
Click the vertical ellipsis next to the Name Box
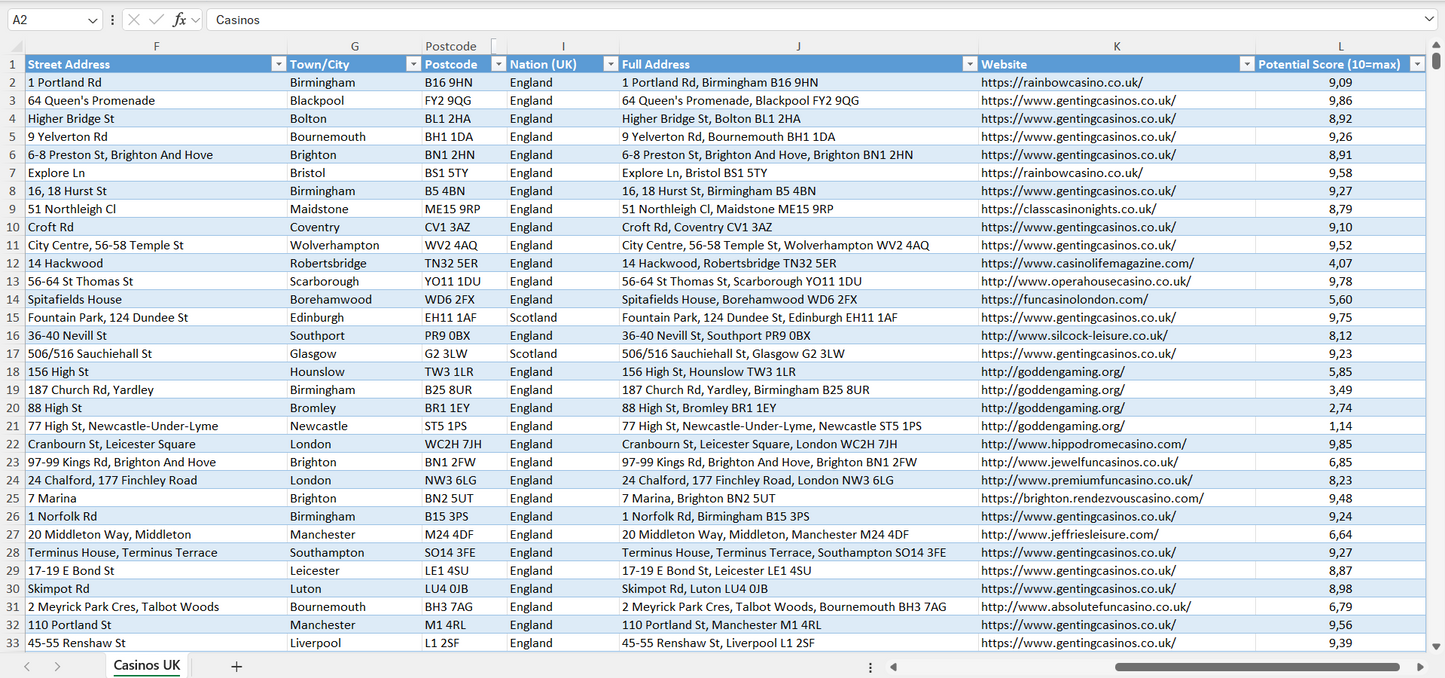click(x=112, y=19)
